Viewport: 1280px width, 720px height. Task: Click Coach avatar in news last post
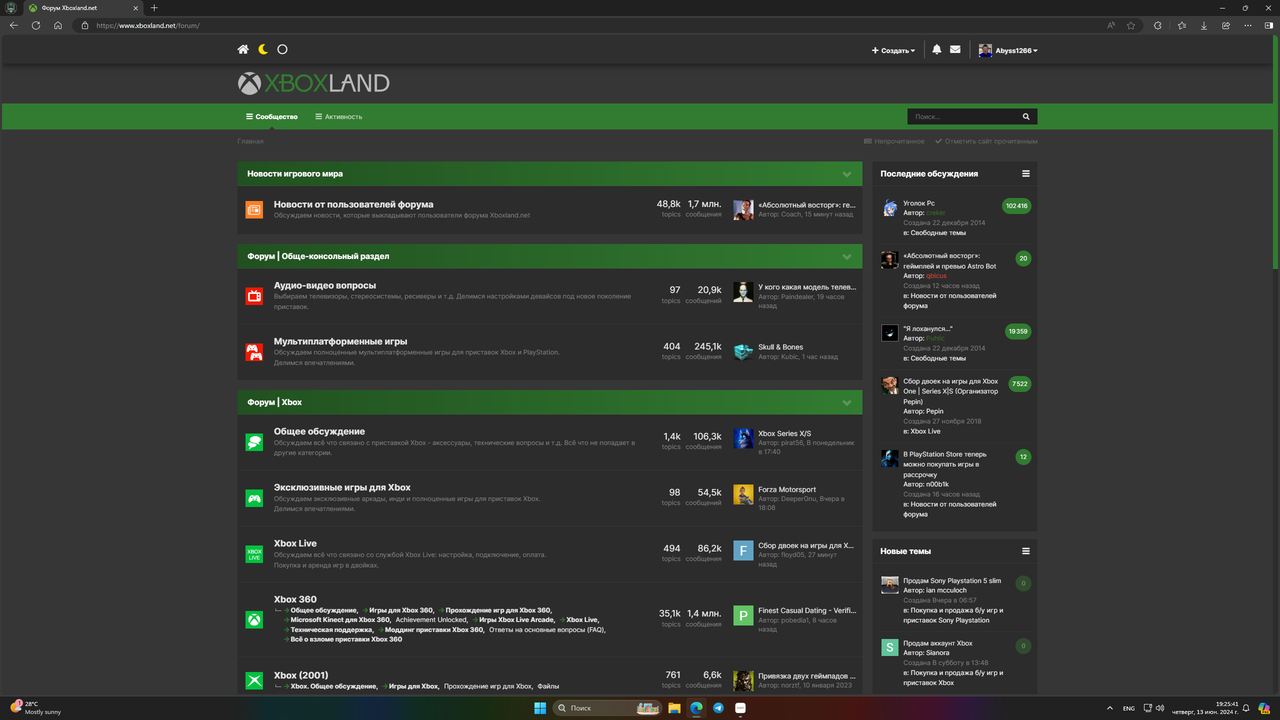(x=743, y=209)
